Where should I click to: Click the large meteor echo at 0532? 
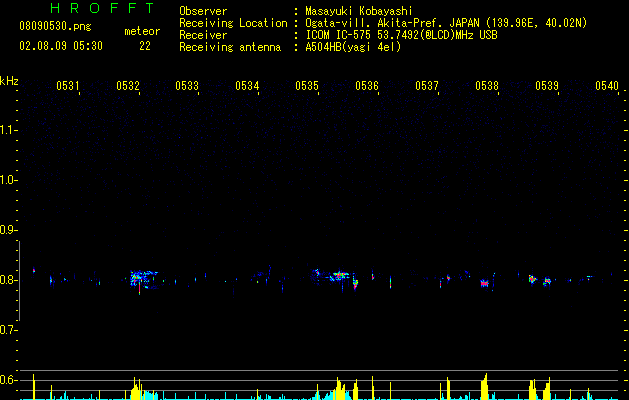click(143, 280)
